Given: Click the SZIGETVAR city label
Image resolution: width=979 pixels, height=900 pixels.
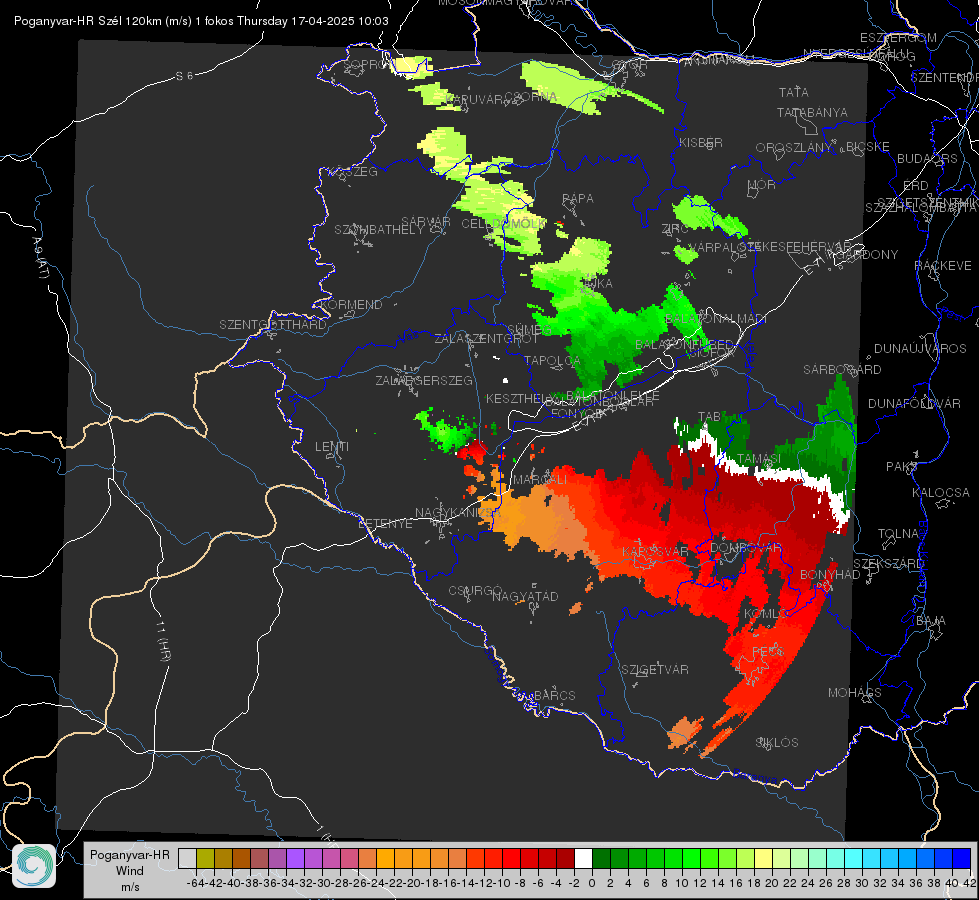Looking at the screenshot, I should click(655, 670).
